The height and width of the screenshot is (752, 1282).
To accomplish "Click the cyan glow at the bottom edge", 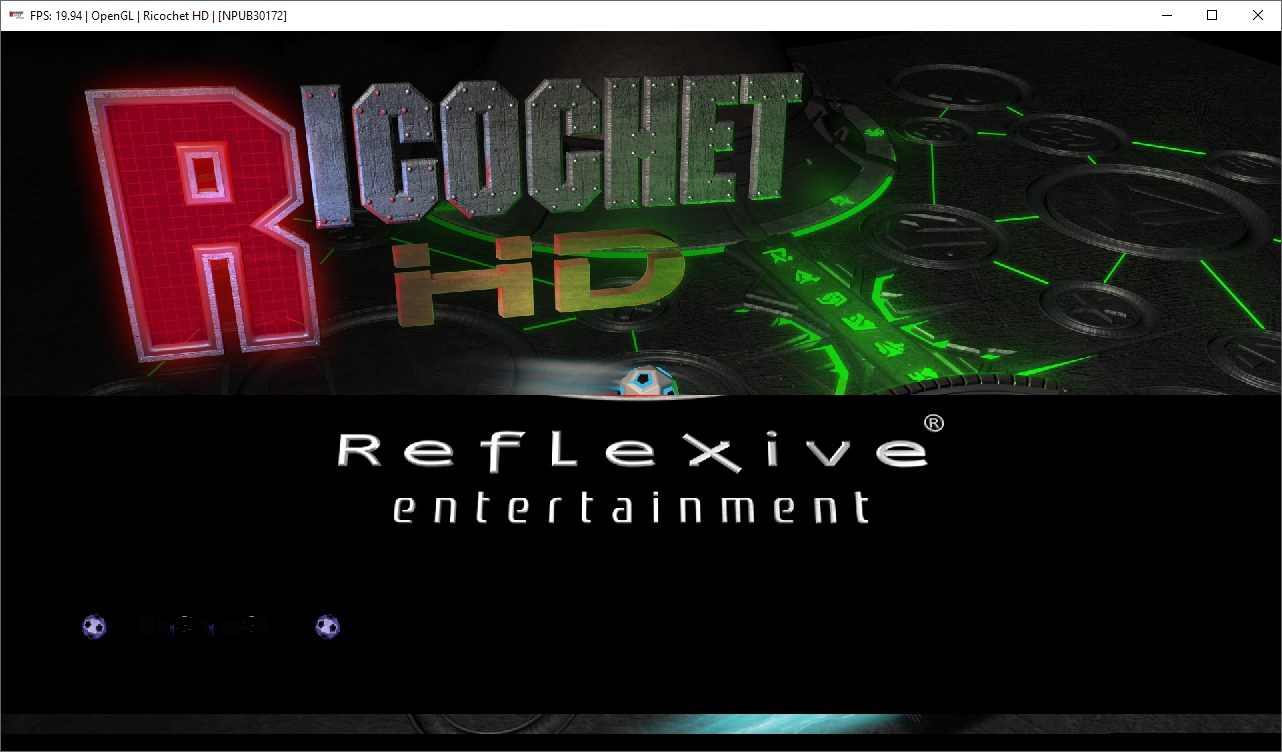I will pyautogui.click(x=640, y=726).
